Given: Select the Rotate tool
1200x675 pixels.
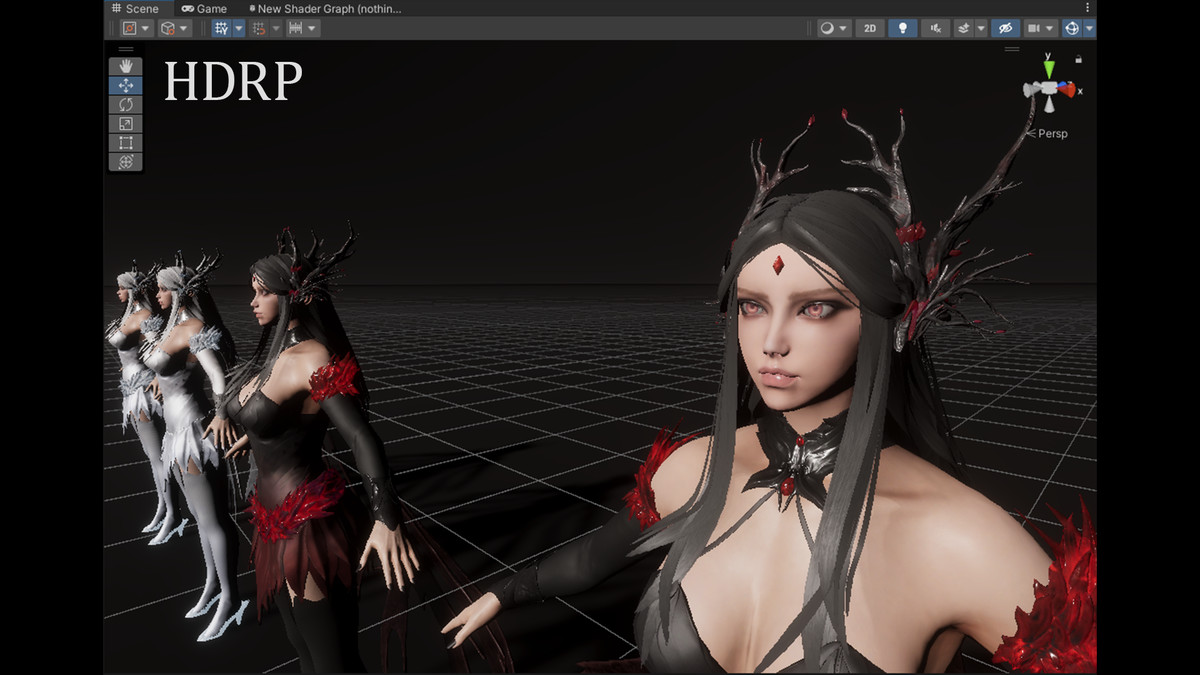Looking at the screenshot, I should (126, 104).
